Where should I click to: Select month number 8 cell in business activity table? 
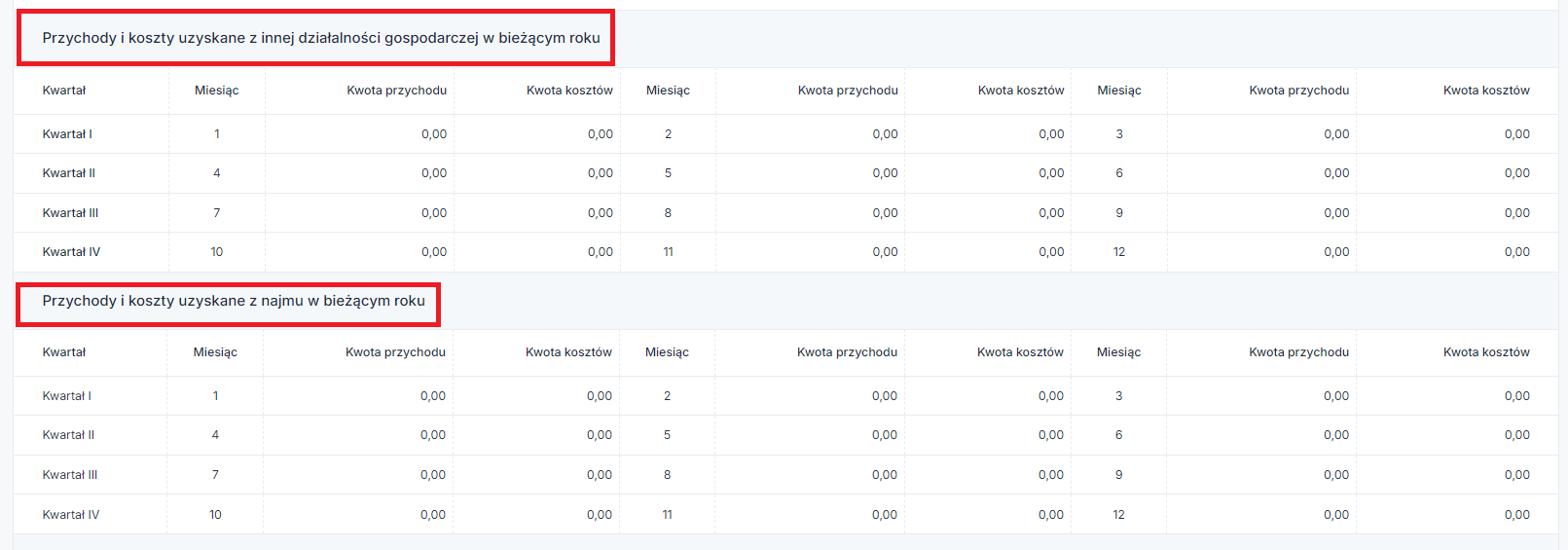tap(668, 213)
